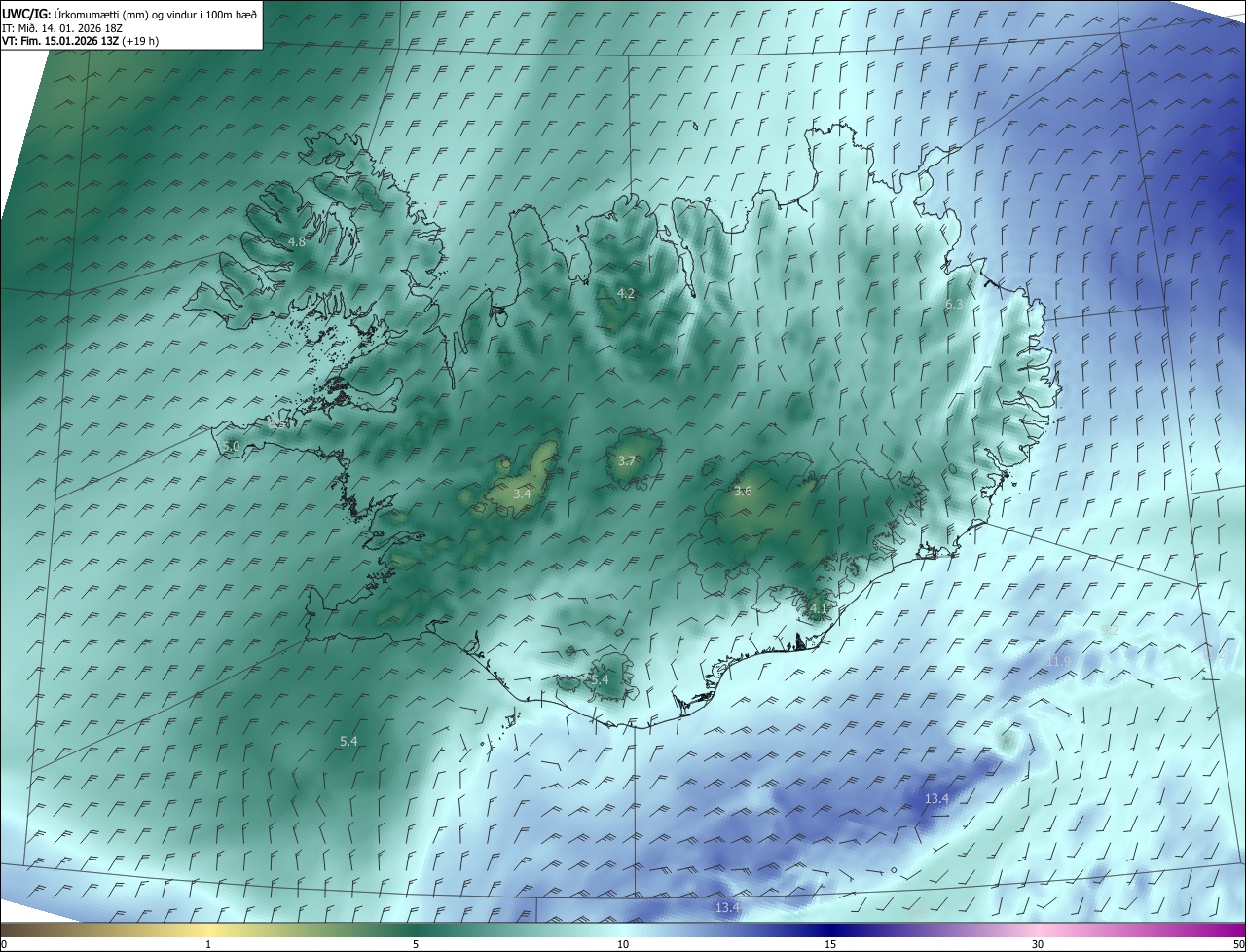1246x952 pixels.
Task: Click the "5.4" value on the south-coast glacier
Action: [x=600, y=679]
